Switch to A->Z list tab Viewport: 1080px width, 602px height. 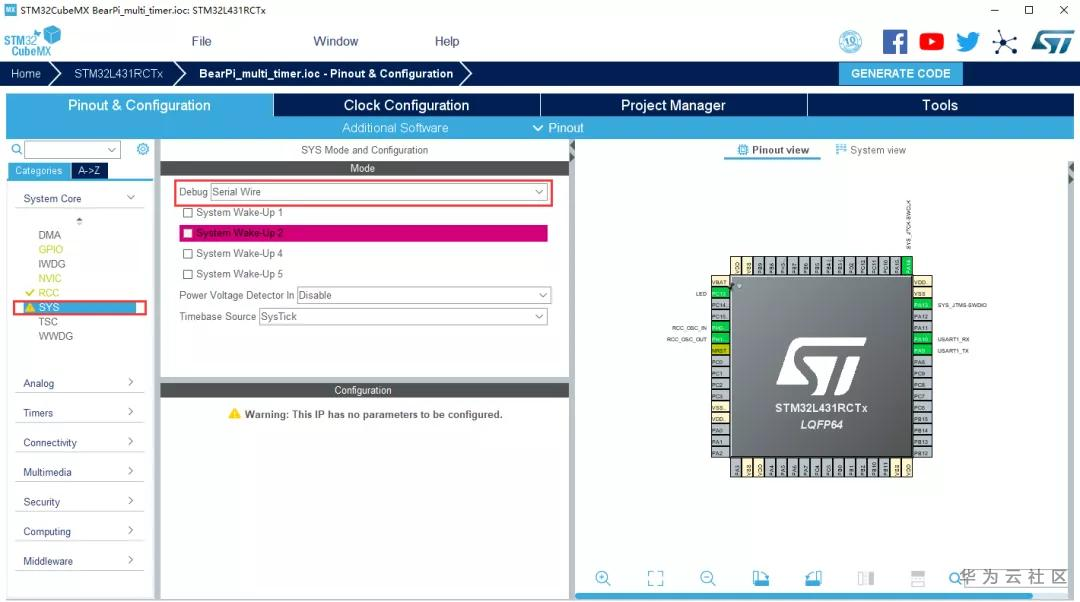[89, 171]
